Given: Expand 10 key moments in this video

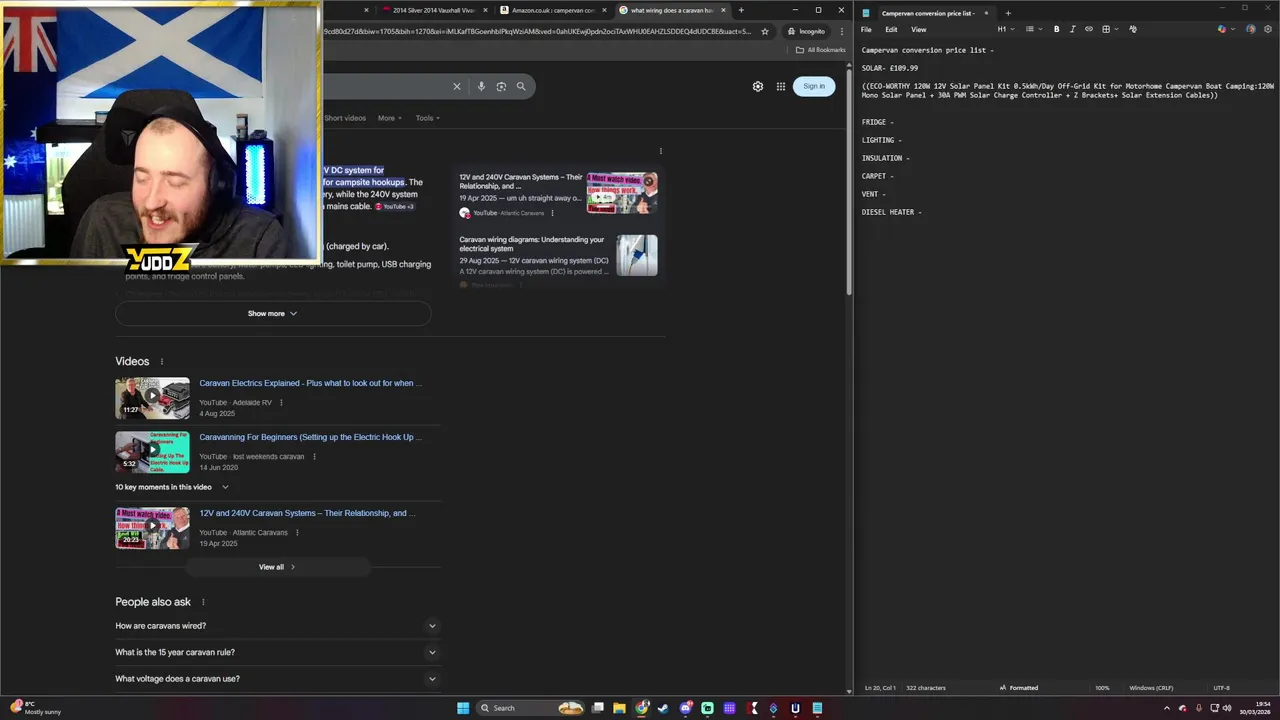Looking at the screenshot, I should pyautogui.click(x=172, y=487).
